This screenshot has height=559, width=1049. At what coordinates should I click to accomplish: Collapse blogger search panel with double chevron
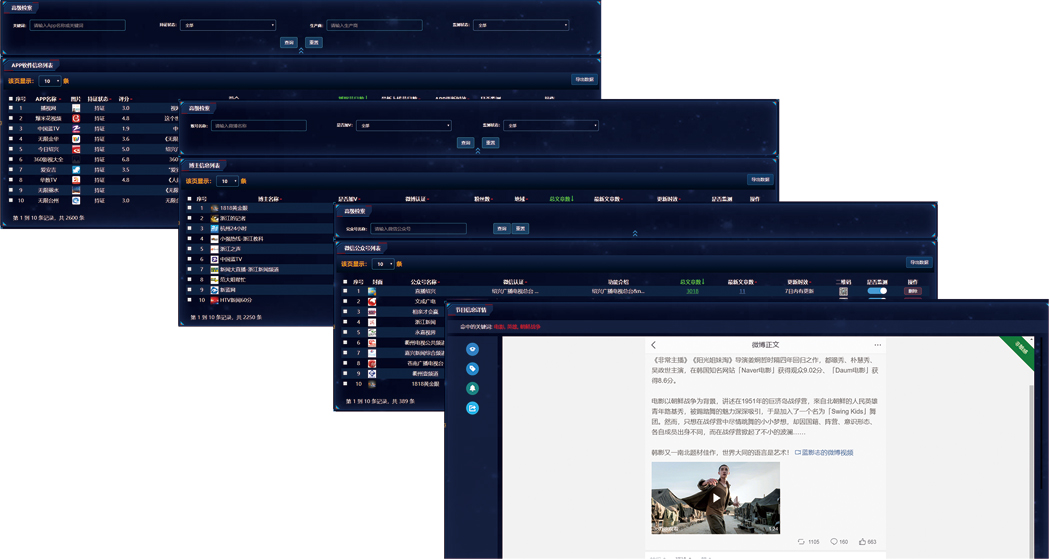pos(478,151)
